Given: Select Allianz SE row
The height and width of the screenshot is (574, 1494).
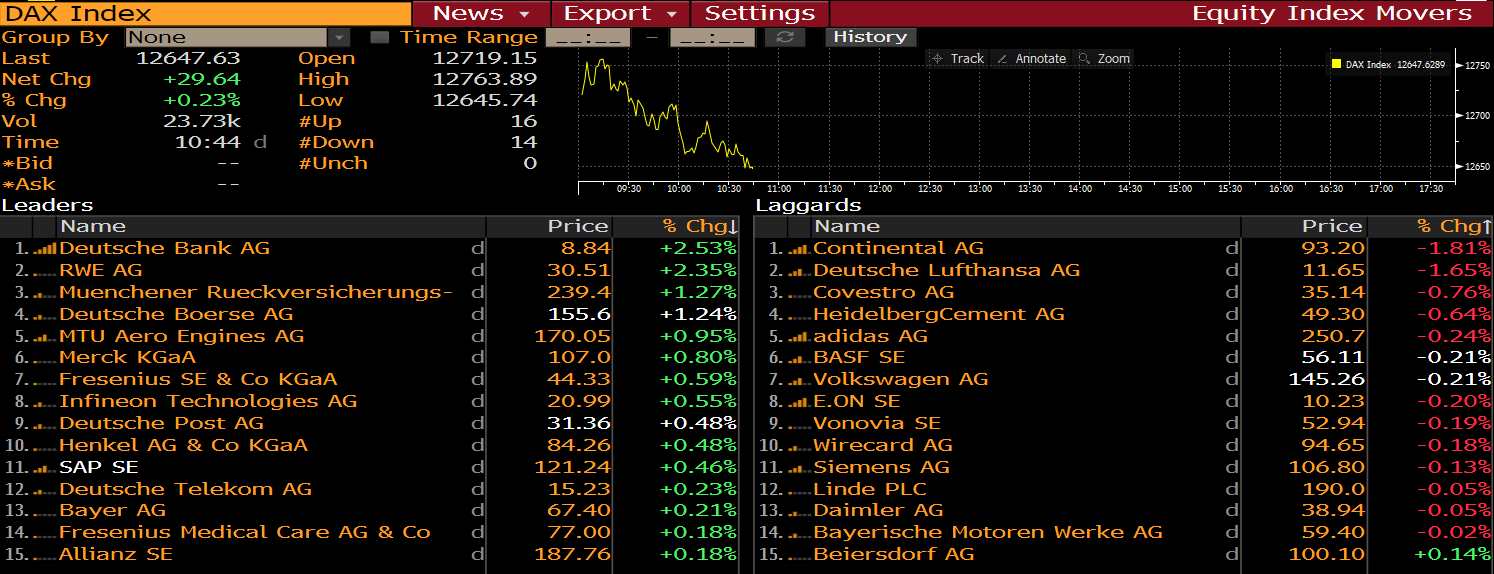Looking at the screenshot, I should (370, 554).
